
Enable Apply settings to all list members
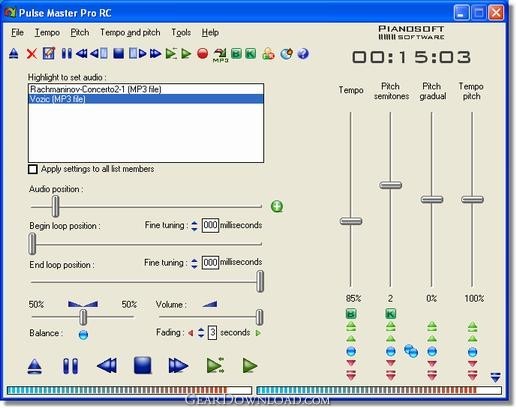[33, 169]
